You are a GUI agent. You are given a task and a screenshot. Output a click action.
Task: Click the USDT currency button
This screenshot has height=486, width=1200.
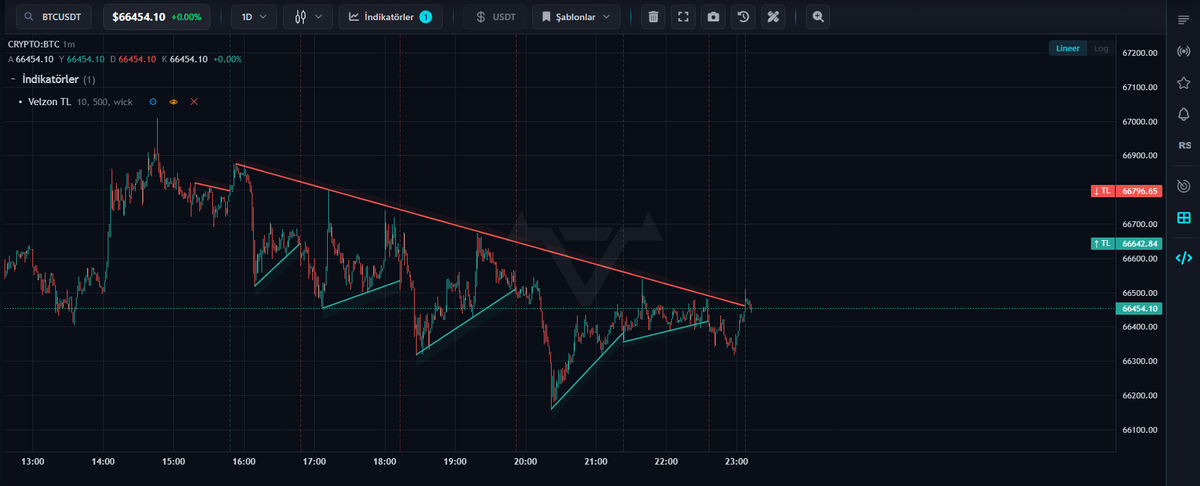[495, 17]
